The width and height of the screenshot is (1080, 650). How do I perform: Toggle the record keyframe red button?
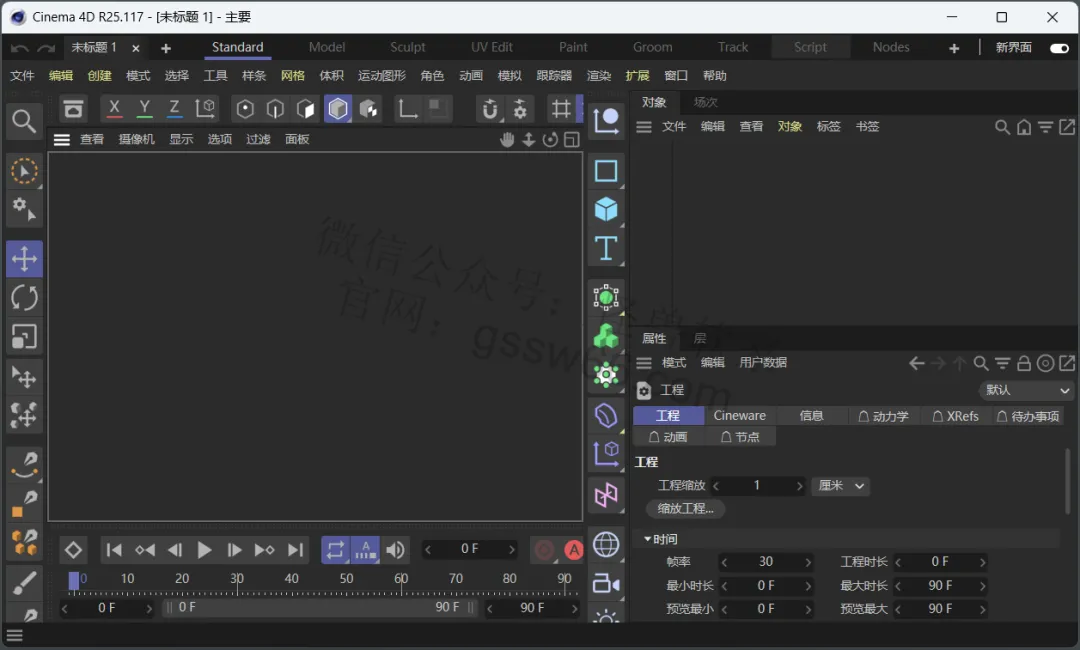544,549
